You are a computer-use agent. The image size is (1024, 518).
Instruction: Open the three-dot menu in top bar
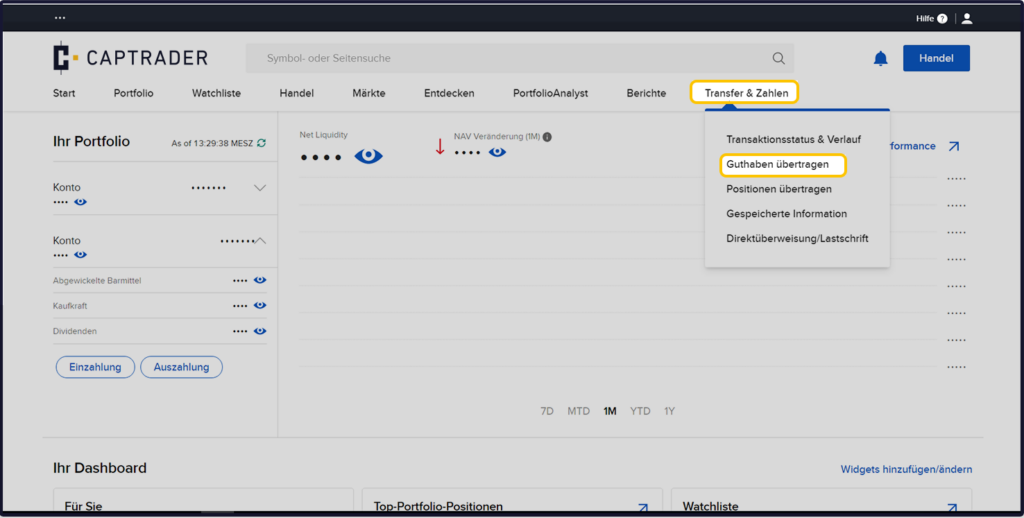[60, 18]
